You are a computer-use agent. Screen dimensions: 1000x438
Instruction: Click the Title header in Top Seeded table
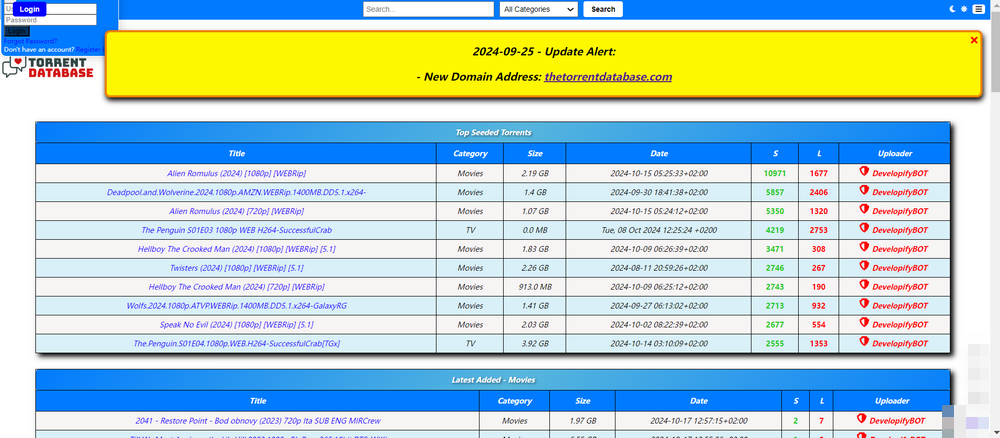[x=237, y=154]
